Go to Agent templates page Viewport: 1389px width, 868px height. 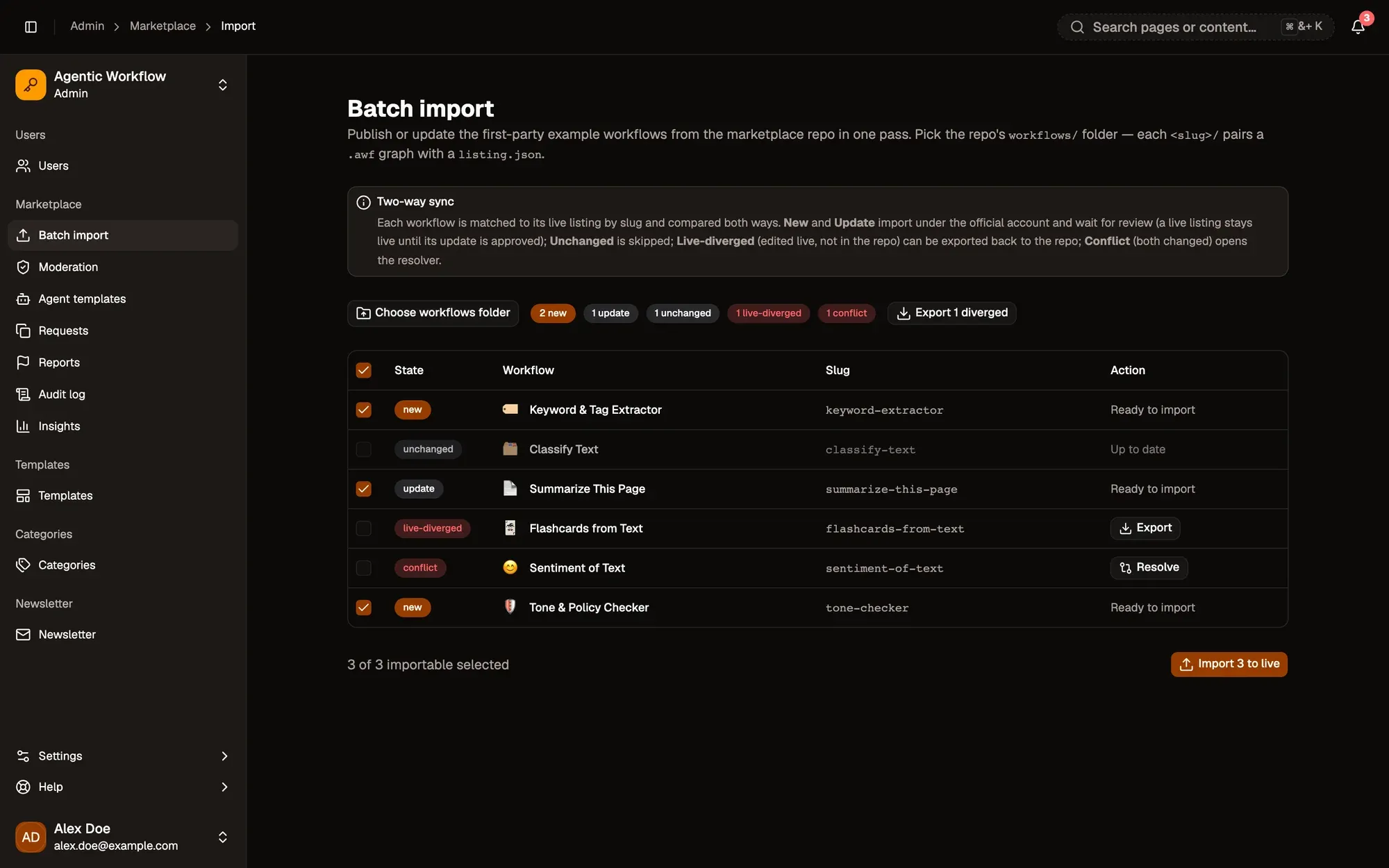point(123,299)
